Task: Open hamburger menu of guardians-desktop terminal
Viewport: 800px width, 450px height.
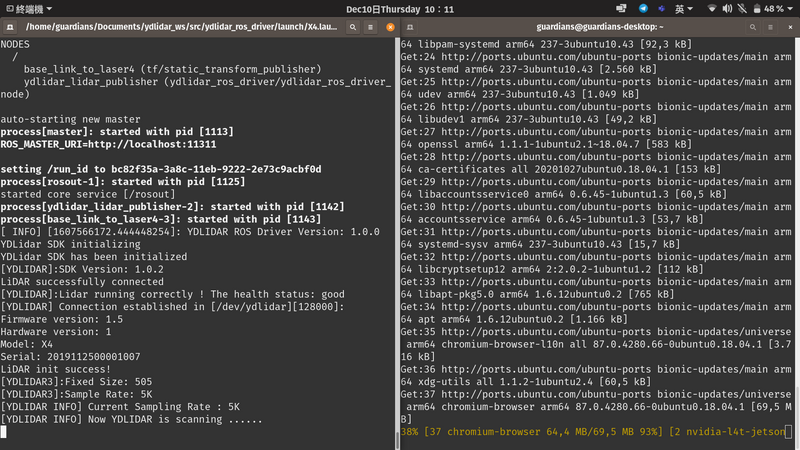Action: tap(770, 27)
